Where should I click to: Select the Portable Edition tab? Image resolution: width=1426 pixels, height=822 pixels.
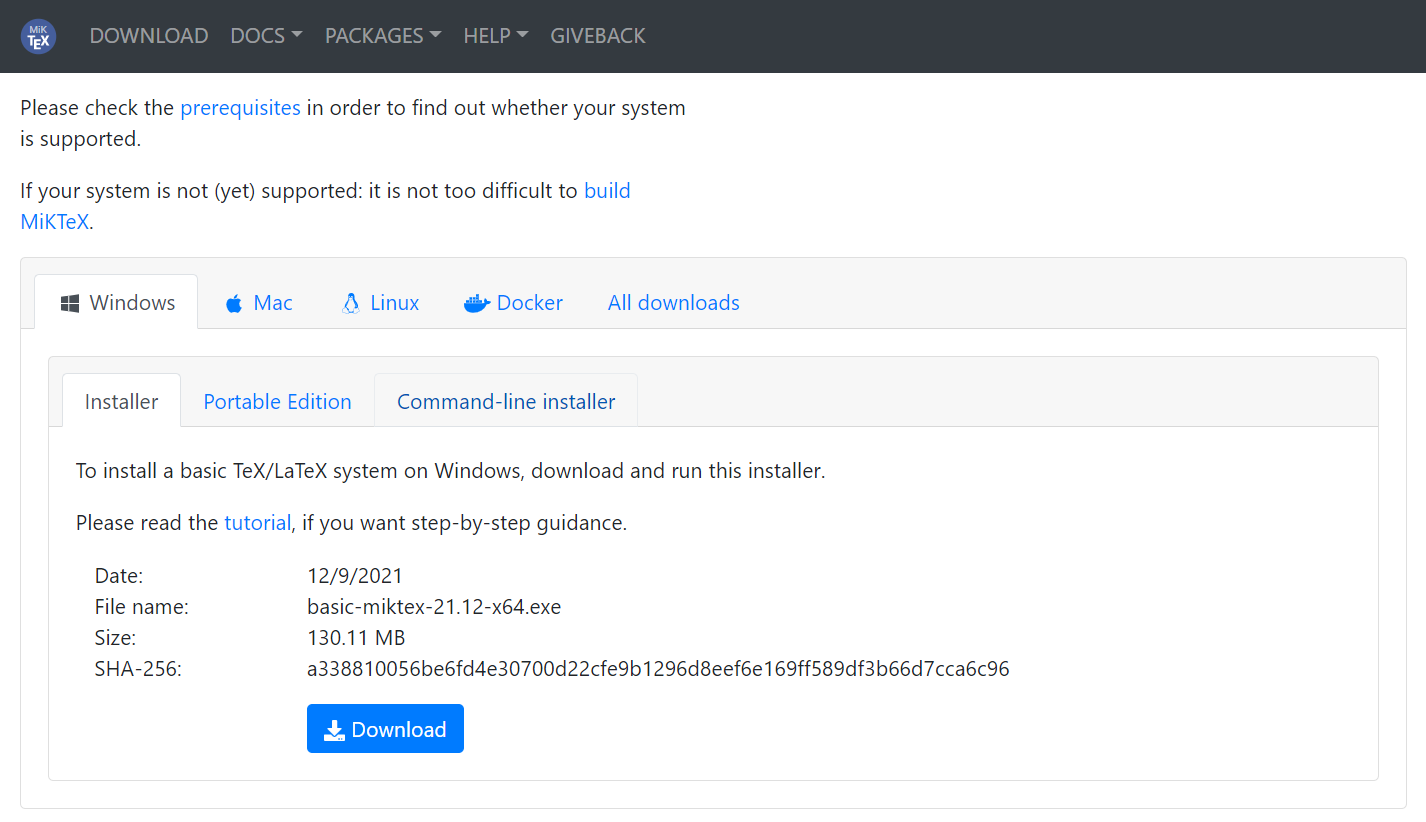point(277,402)
